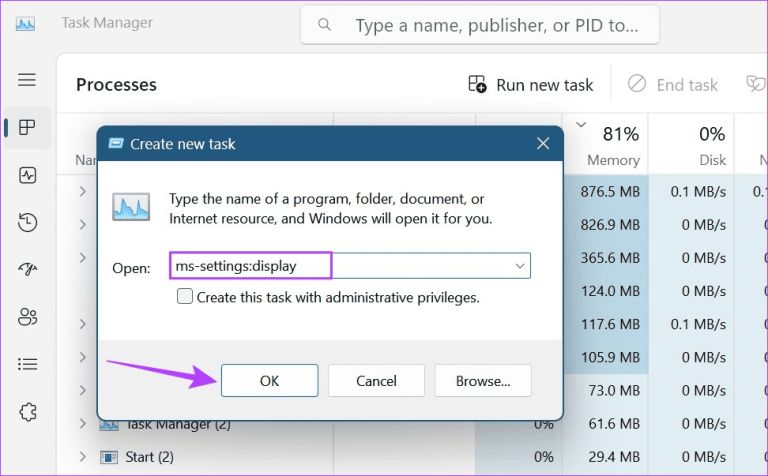This screenshot has height=476, width=768.
Task: Open the hamburger navigation menu
Action: click(27, 80)
